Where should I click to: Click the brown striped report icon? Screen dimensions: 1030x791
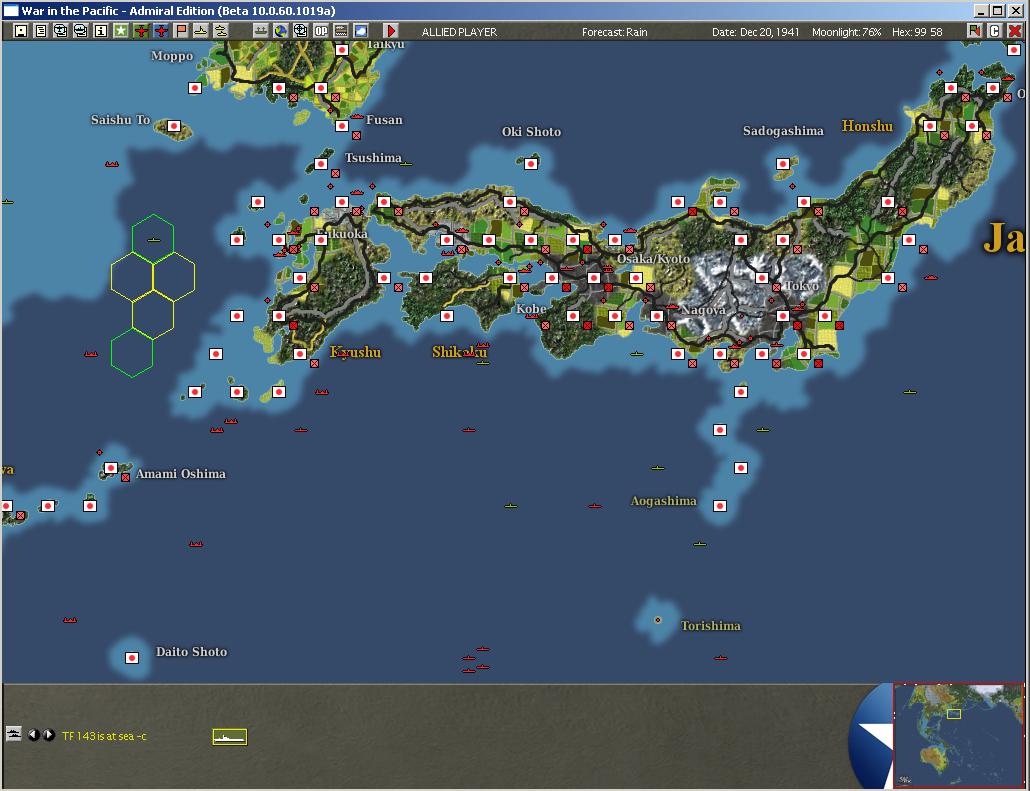coord(341,31)
